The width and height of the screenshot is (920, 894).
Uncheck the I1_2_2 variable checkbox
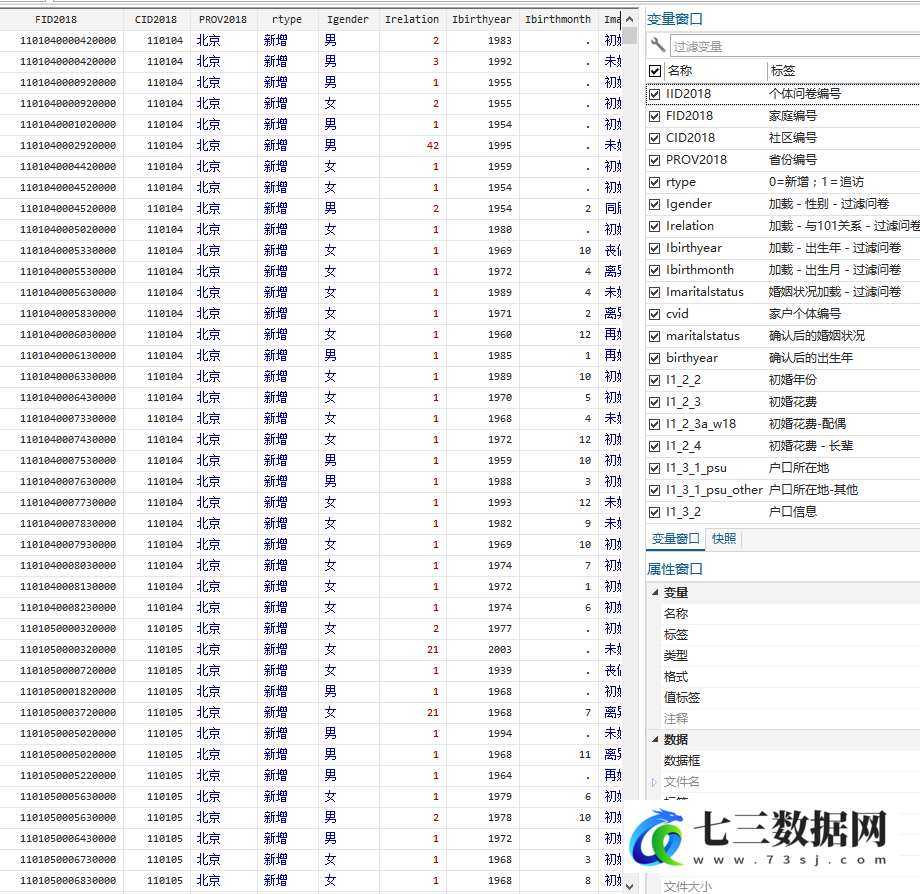(x=655, y=380)
